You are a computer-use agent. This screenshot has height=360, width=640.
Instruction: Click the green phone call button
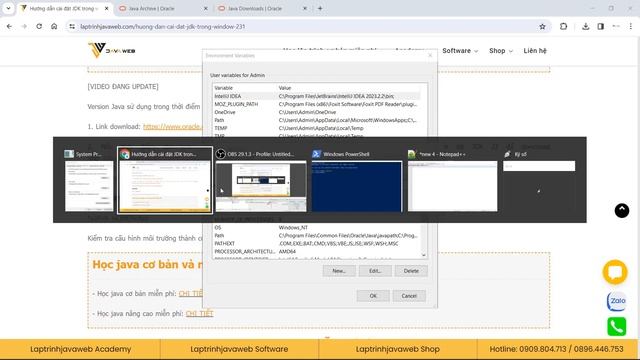coord(616,327)
